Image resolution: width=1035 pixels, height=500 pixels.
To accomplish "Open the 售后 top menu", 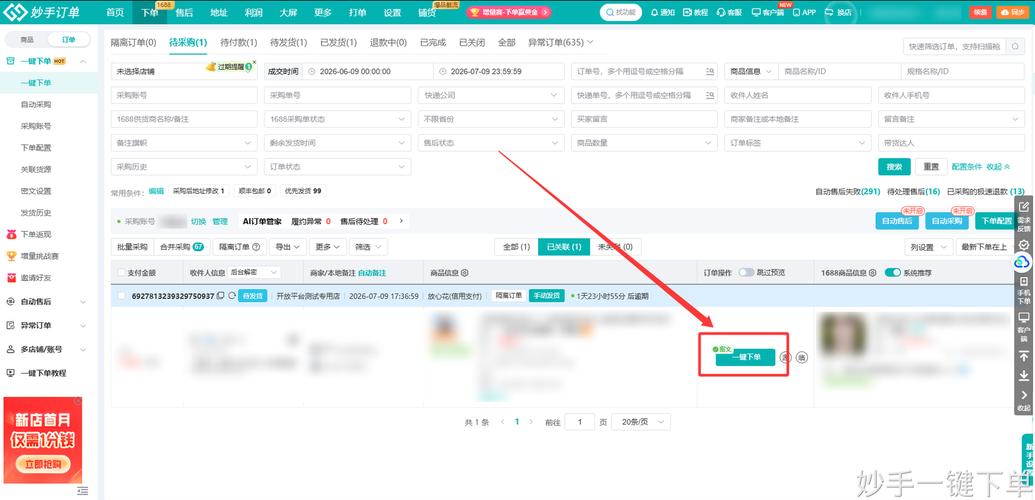I will click(184, 13).
